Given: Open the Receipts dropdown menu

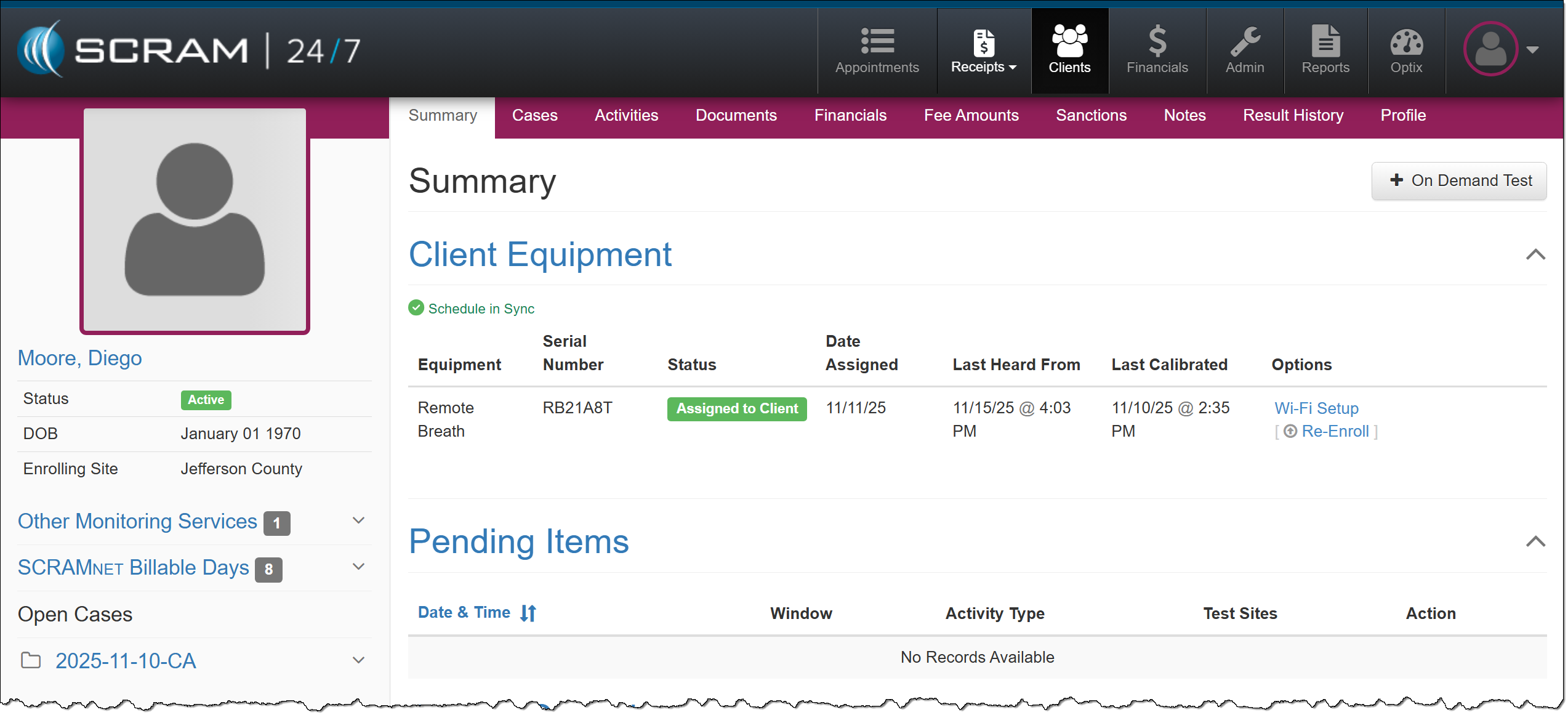Looking at the screenshot, I should (983, 51).
